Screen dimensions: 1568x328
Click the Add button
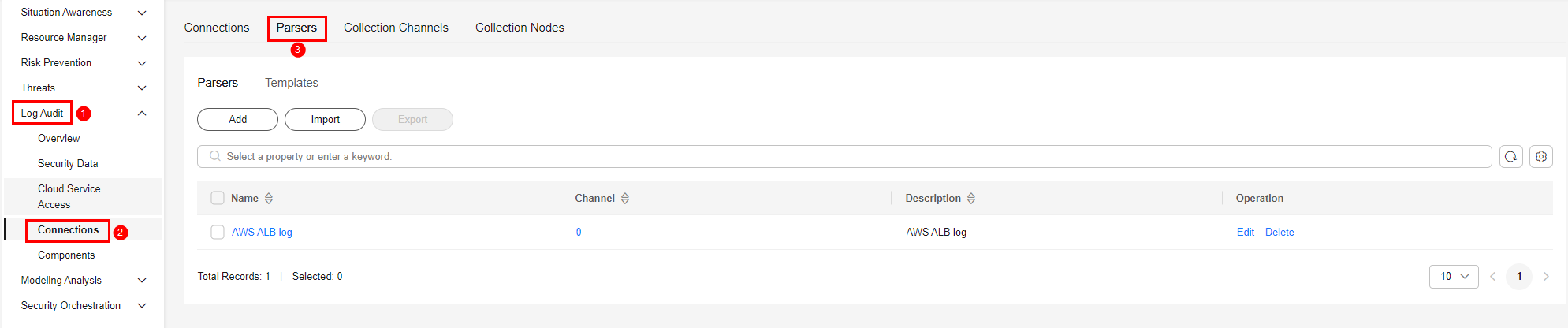237,120
